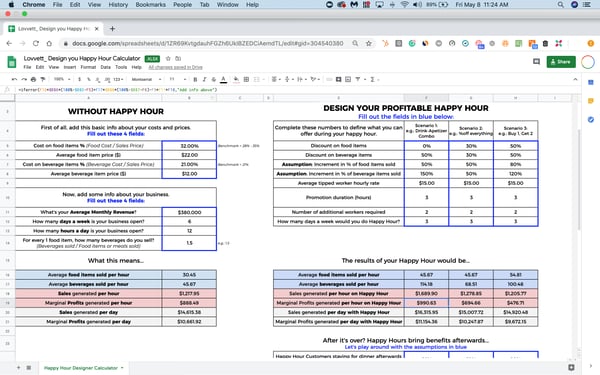The width and height of the screenshot is (600, 375).
Task: Click the .XLSX format badge
Action: coord(152,59)
